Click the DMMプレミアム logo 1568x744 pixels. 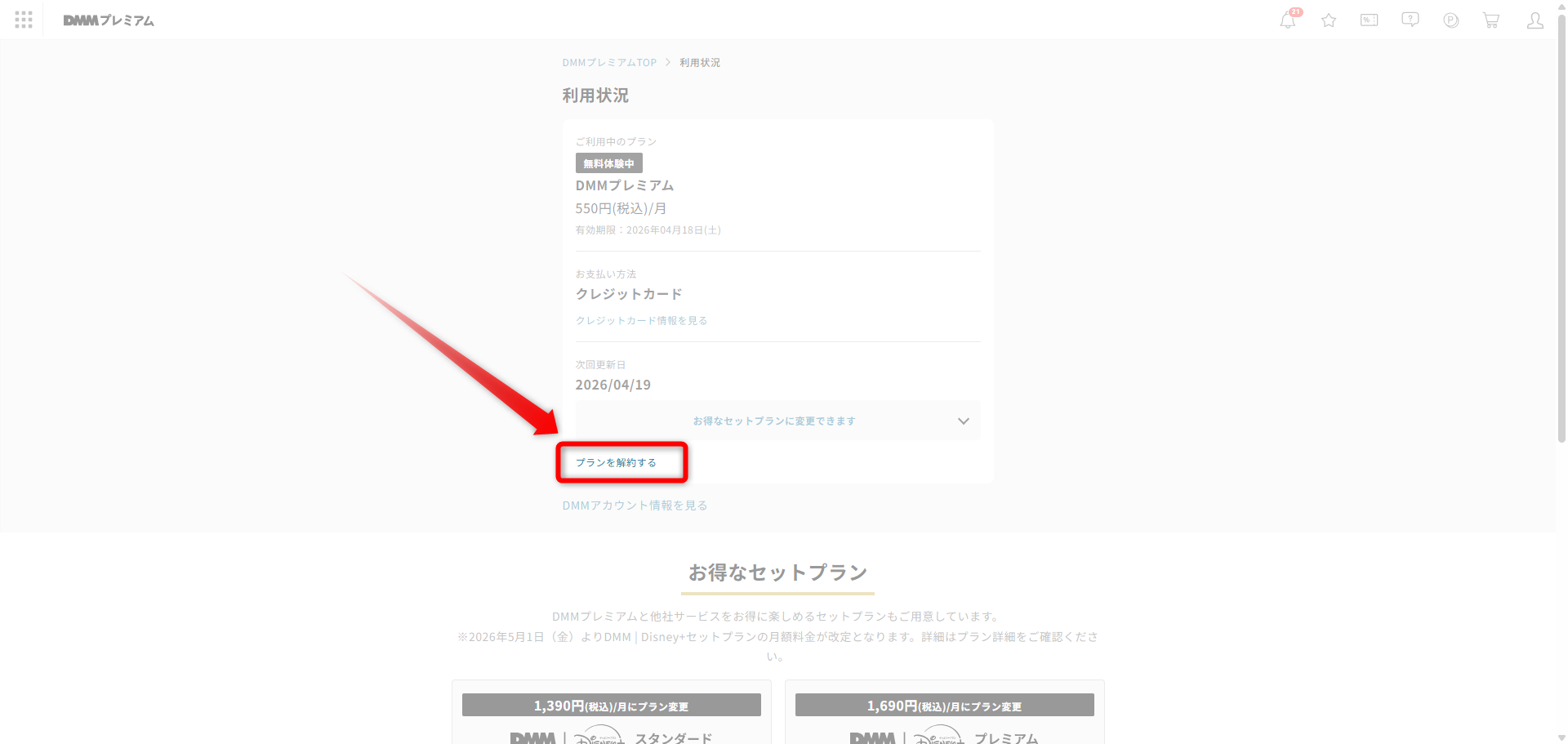pyautogui.click(x=109, y=20)
